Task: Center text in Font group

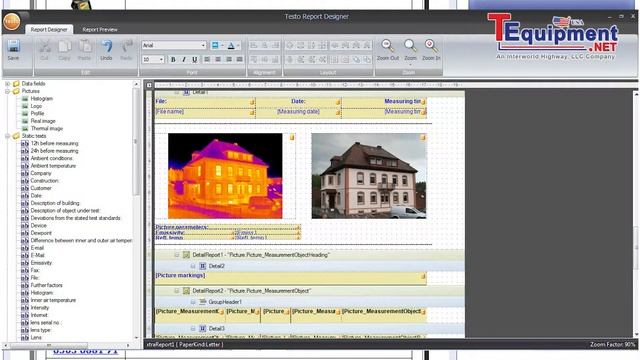Action: click(218, 60)
